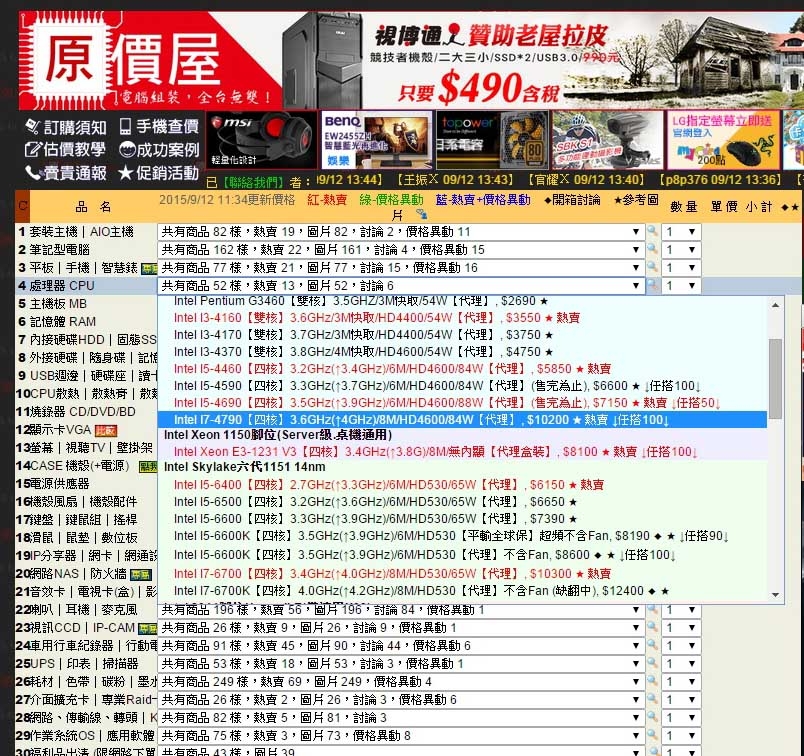Open the 促銷活動 link

[x=158, y=173]
